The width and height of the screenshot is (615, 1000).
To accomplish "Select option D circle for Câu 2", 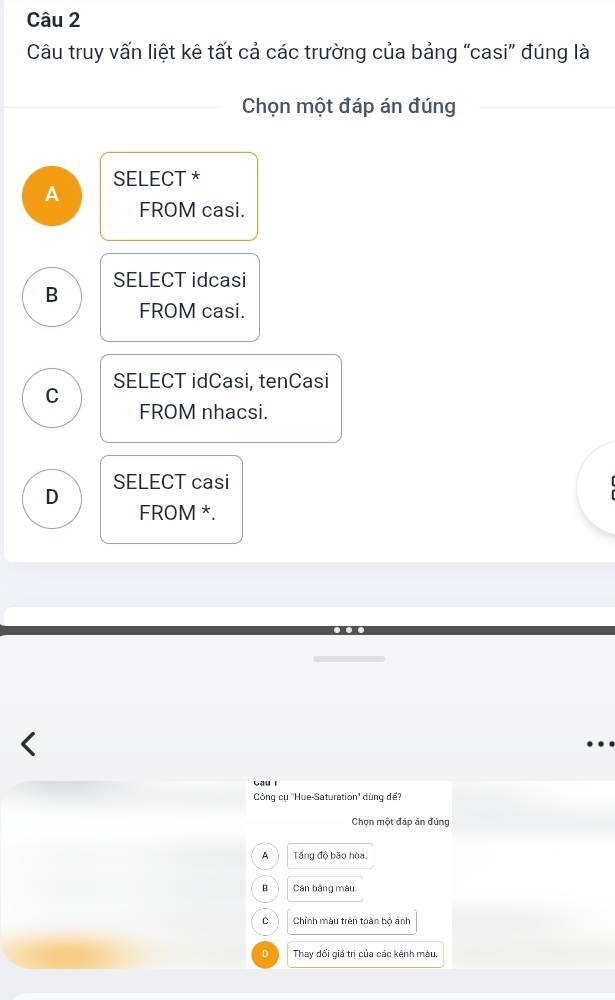I will [x=52, y=499].
